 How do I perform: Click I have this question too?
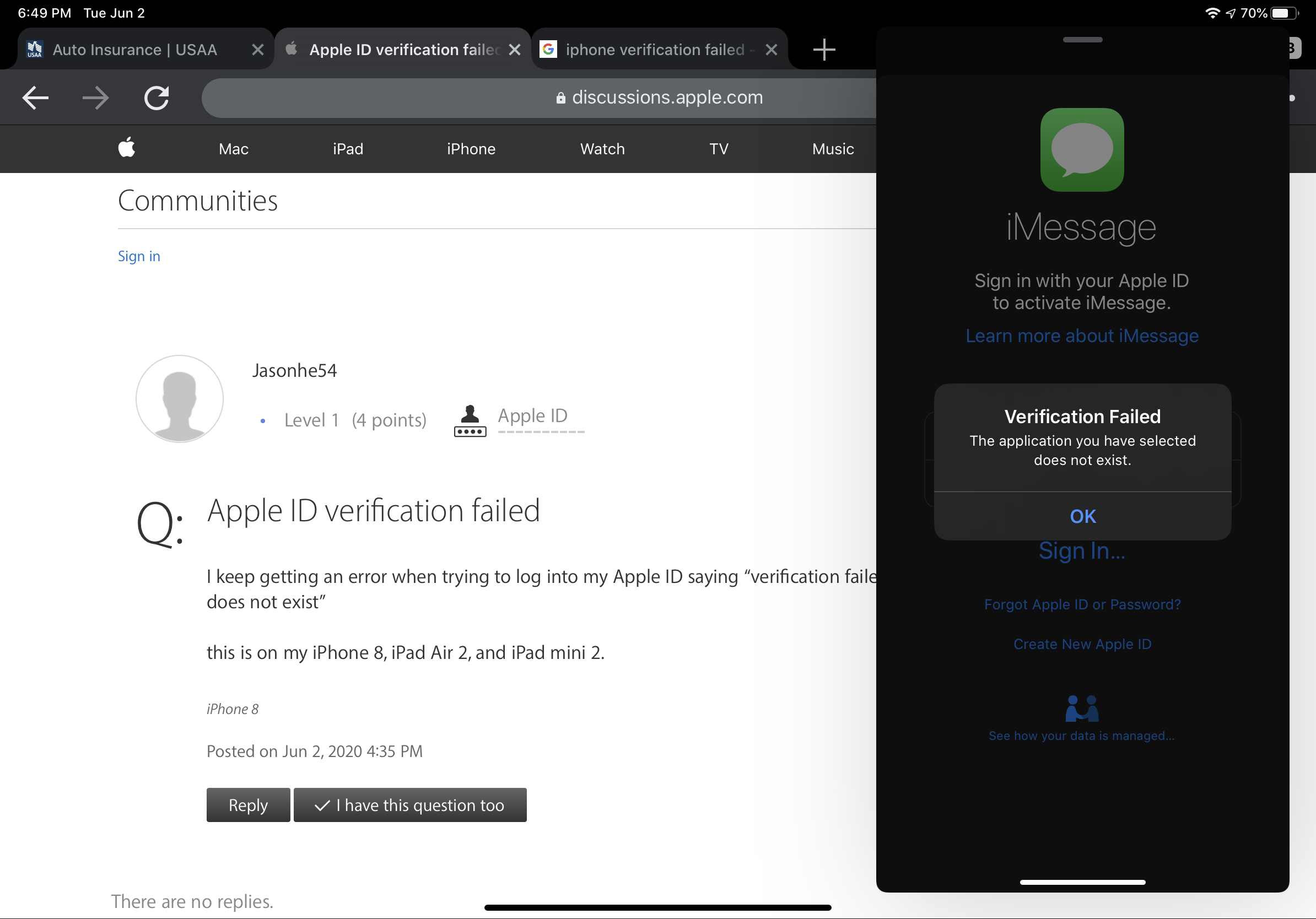point(410,805)
